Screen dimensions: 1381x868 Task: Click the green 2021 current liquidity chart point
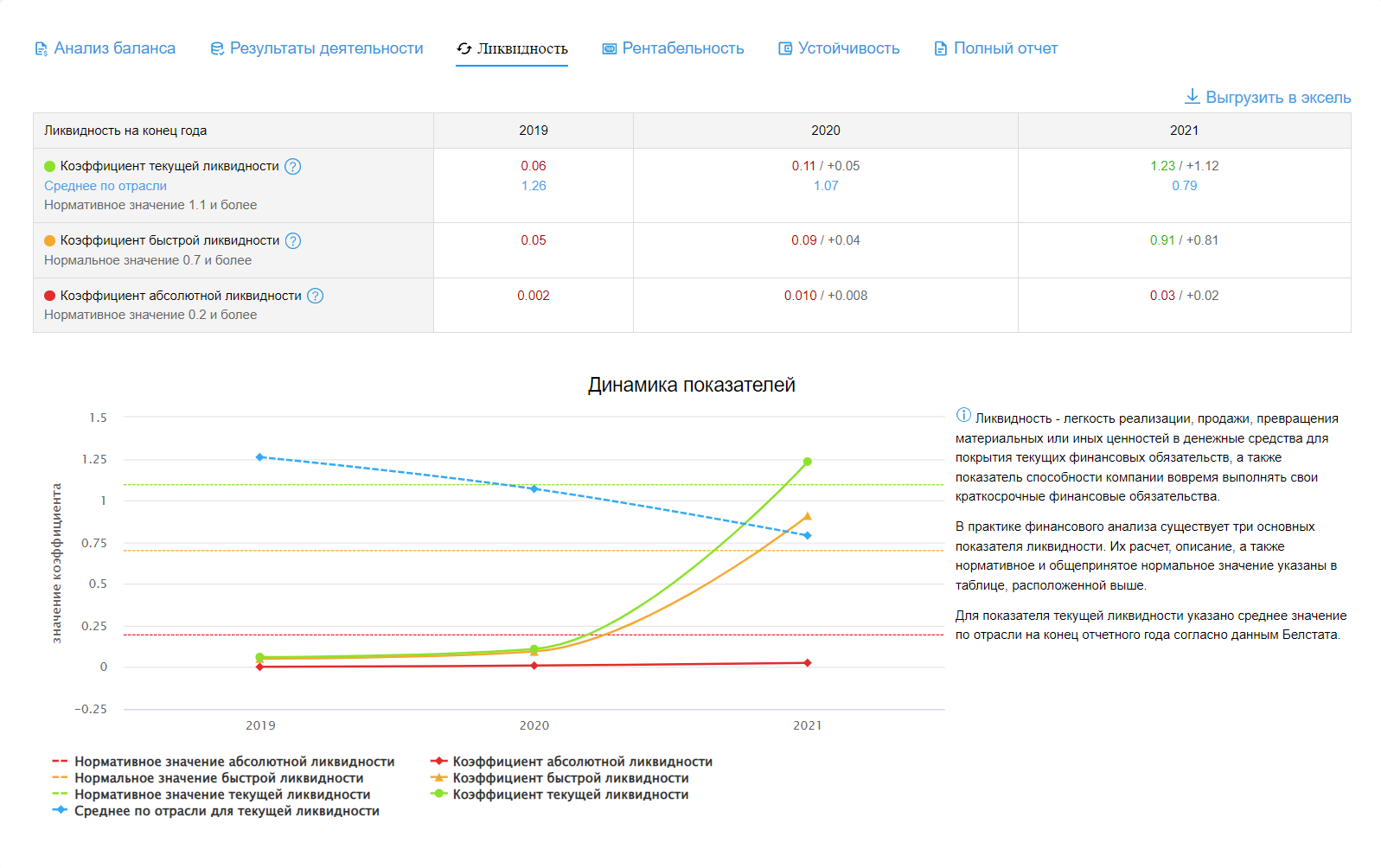[808, 462]
